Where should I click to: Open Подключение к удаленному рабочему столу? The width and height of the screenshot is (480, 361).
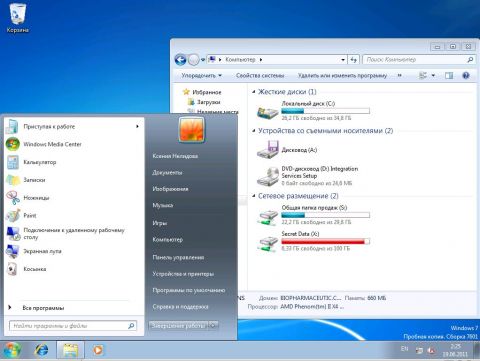click(x=74, y=233)
